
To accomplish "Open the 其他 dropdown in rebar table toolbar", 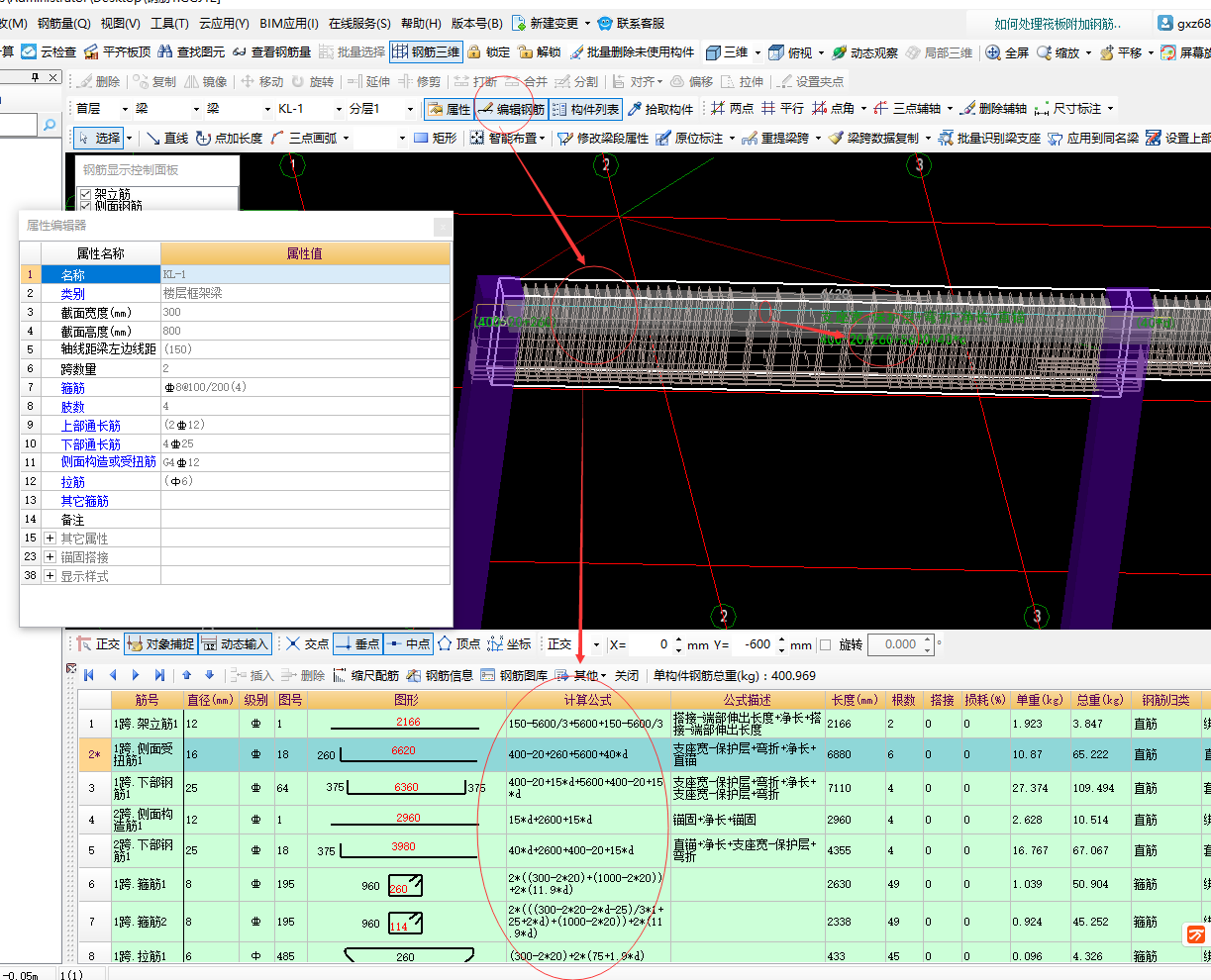I will [580, 675].
